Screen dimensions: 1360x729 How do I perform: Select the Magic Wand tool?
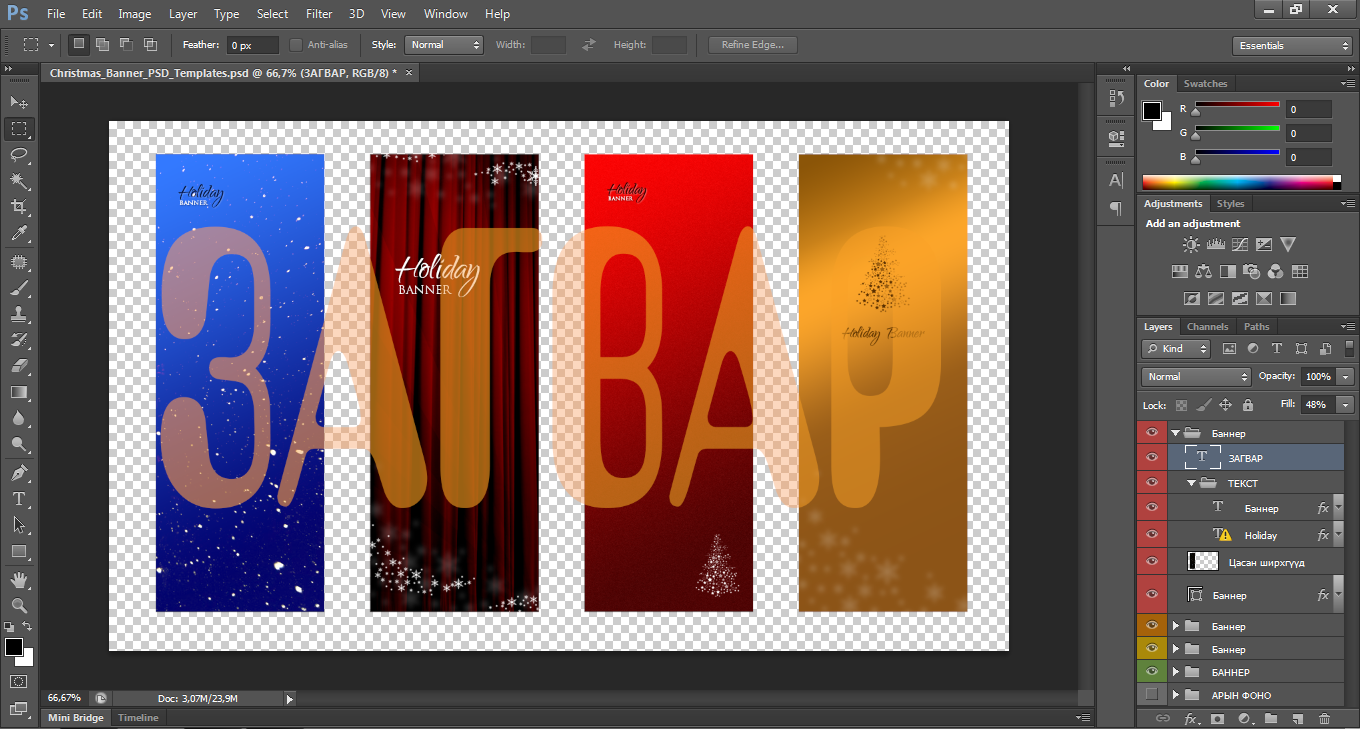[x=19, y=181]
